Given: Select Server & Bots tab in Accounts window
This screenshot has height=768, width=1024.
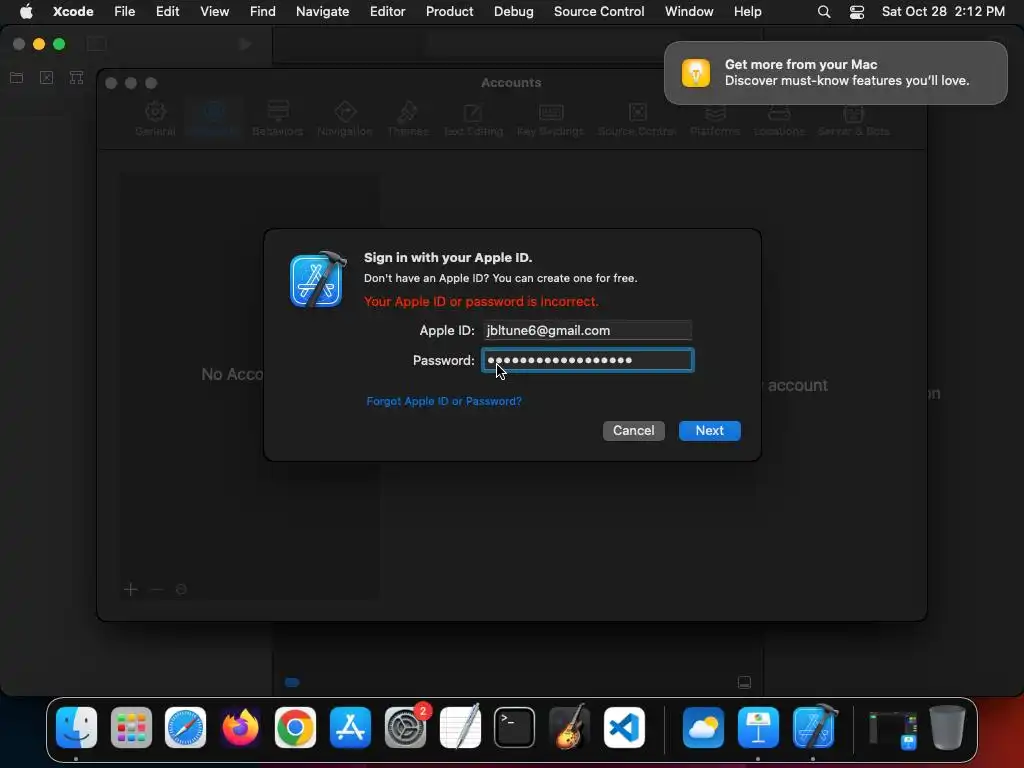Looking at the screenshot, I should [854, 119].
